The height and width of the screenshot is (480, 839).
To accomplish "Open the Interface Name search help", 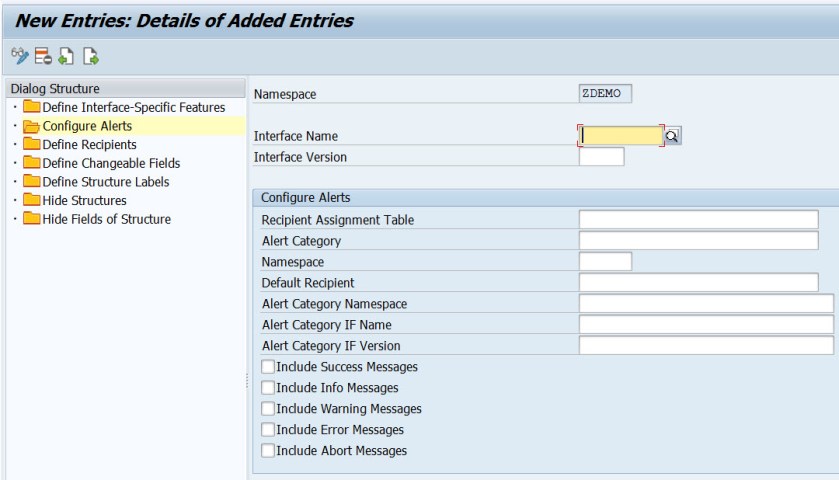I will 672,136.
